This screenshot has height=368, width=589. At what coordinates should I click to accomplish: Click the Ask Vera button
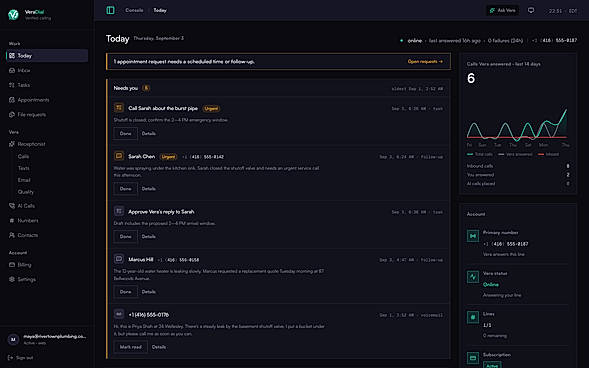[x=503, y=10]
